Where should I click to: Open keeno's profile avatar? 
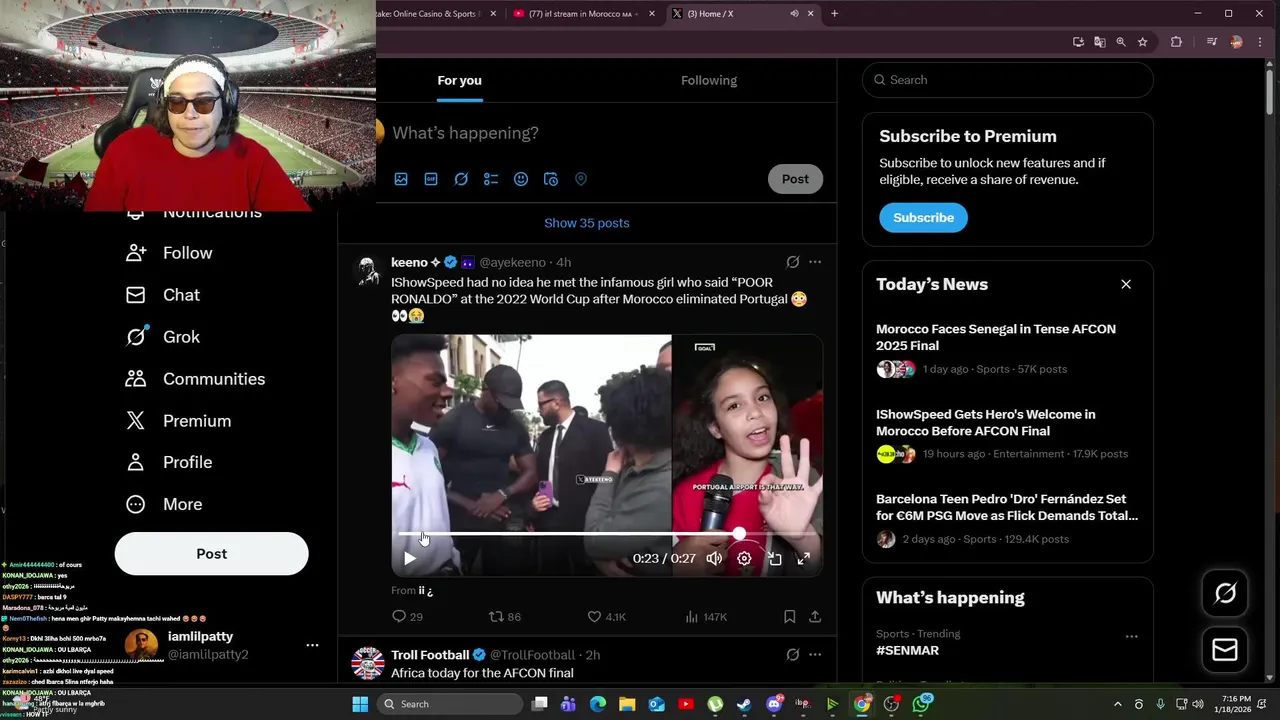point(368,270)
